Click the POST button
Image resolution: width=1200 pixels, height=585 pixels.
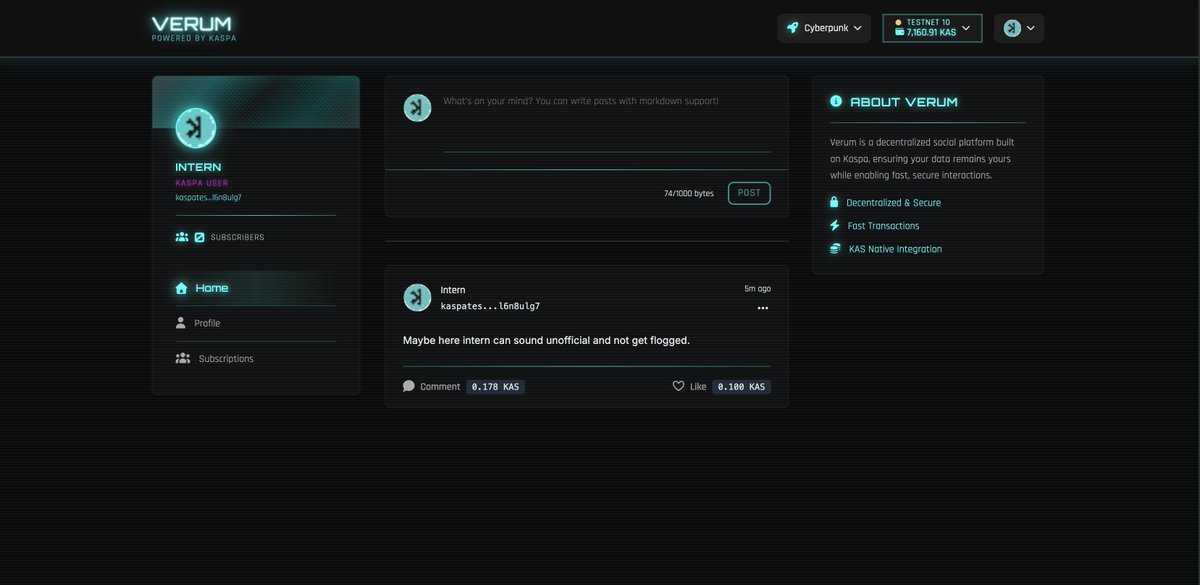coord(749,193)
